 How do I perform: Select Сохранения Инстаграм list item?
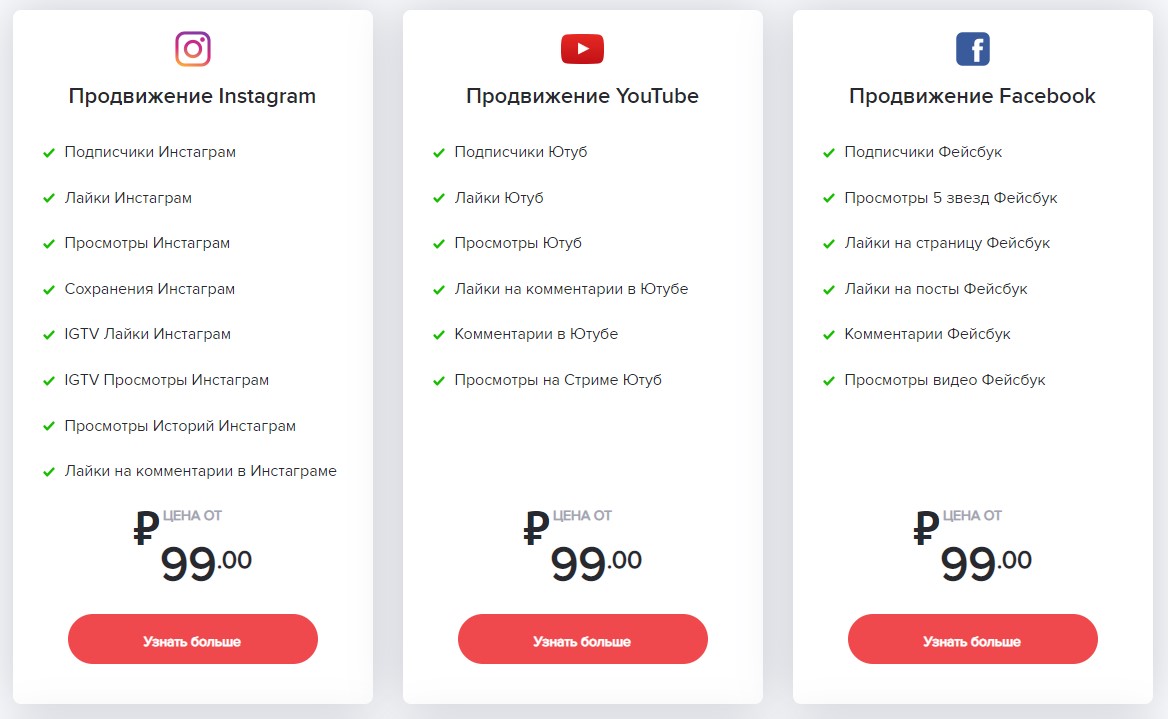(x=150, y=289)
